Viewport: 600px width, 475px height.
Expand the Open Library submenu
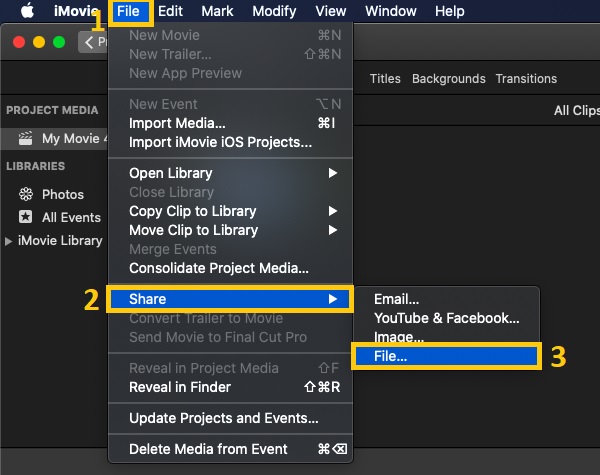(x=230, y=173)
